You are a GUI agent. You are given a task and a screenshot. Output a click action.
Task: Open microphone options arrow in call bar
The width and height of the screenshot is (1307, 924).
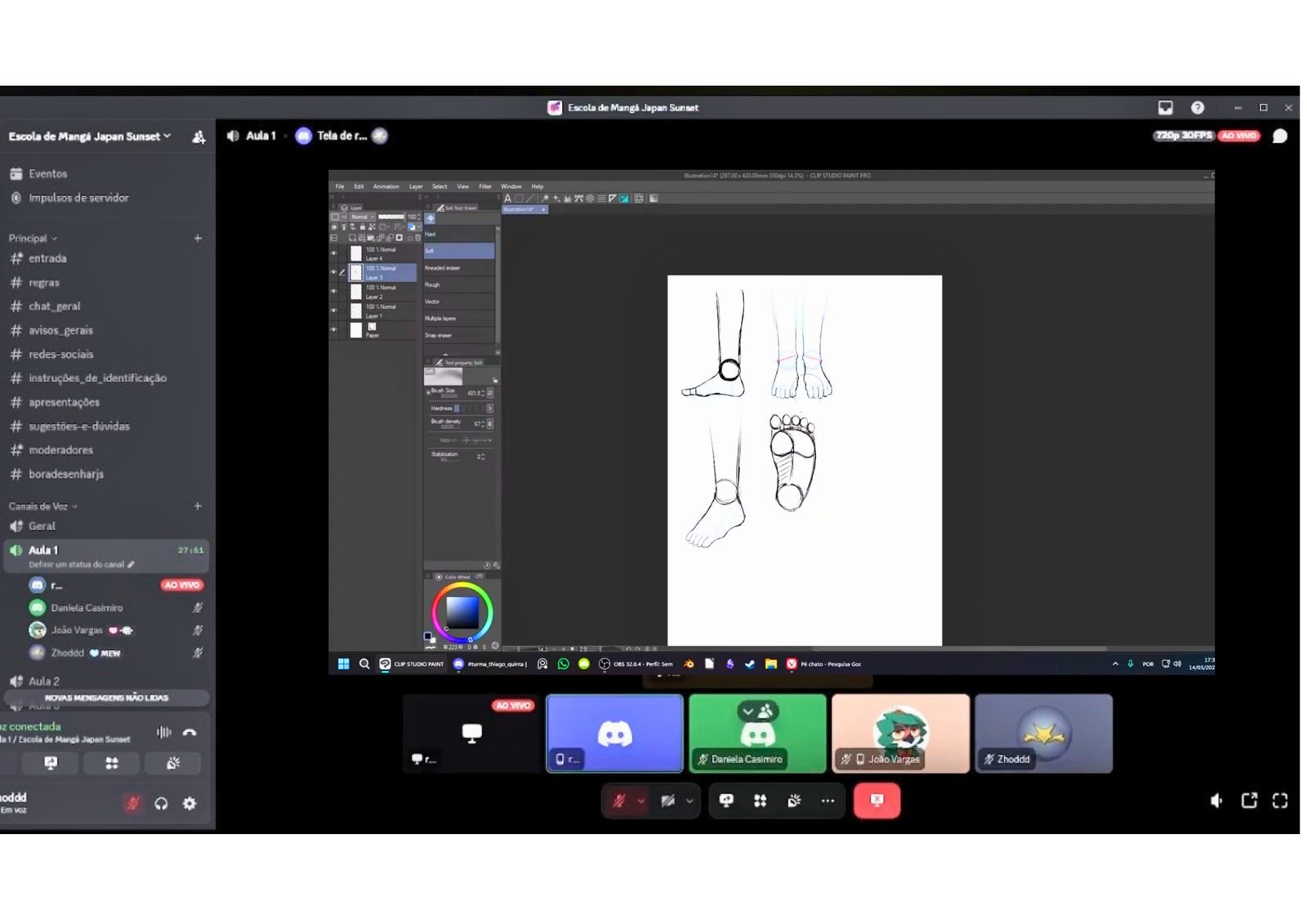[x=640, y=801]
